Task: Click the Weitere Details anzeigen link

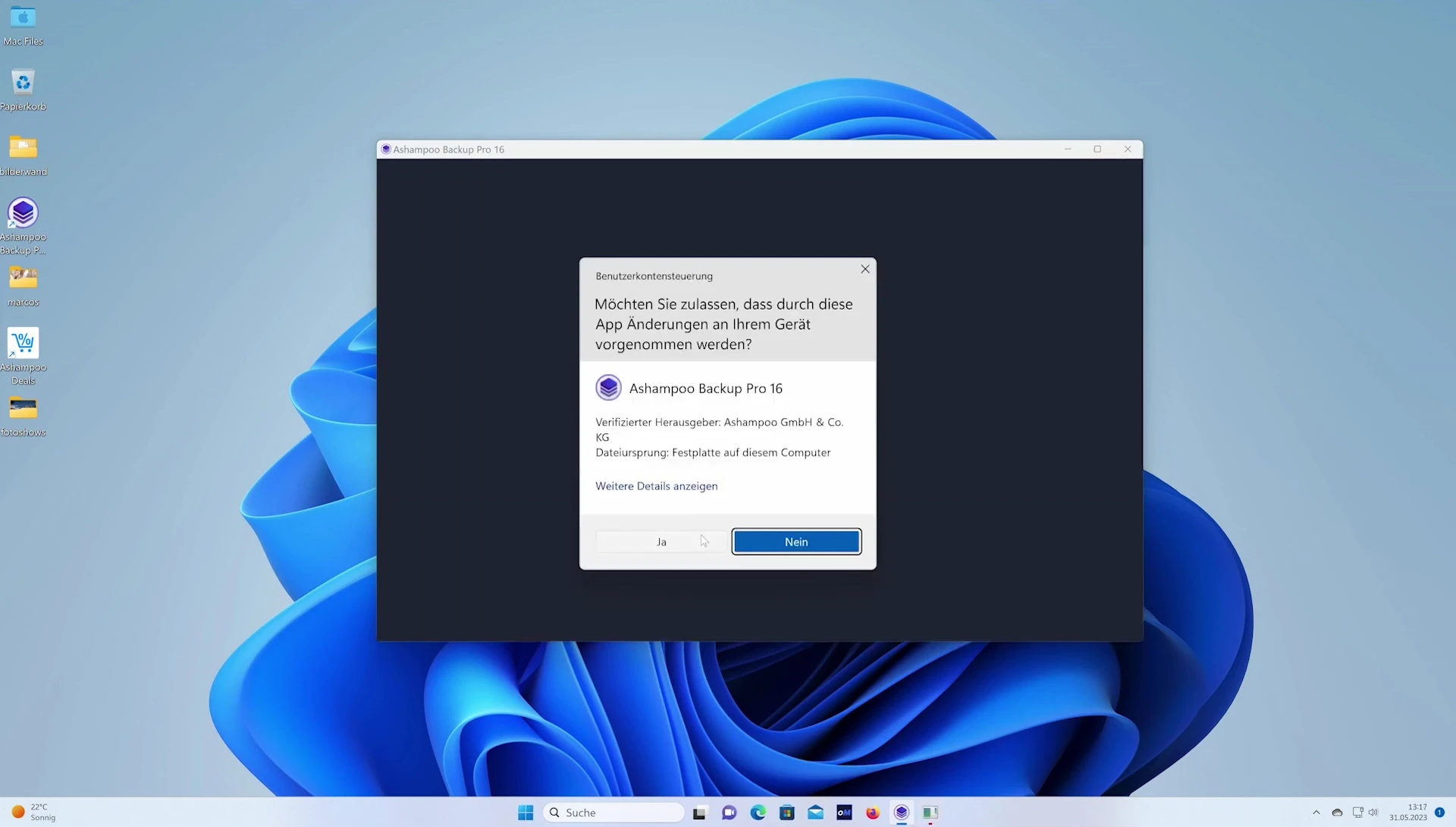Action: pos(656,486)
